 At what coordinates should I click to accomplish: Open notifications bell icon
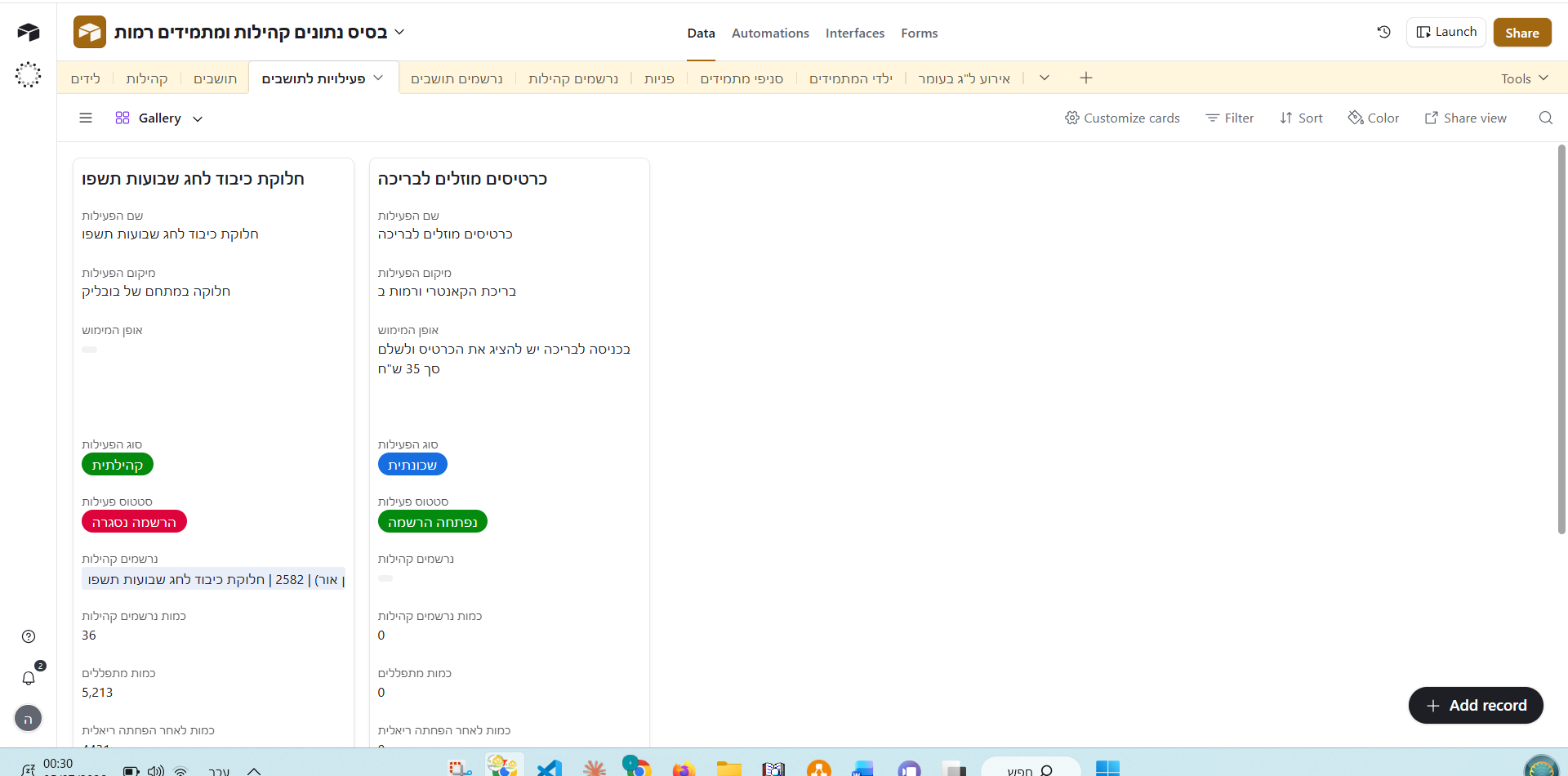click(29, 678)
